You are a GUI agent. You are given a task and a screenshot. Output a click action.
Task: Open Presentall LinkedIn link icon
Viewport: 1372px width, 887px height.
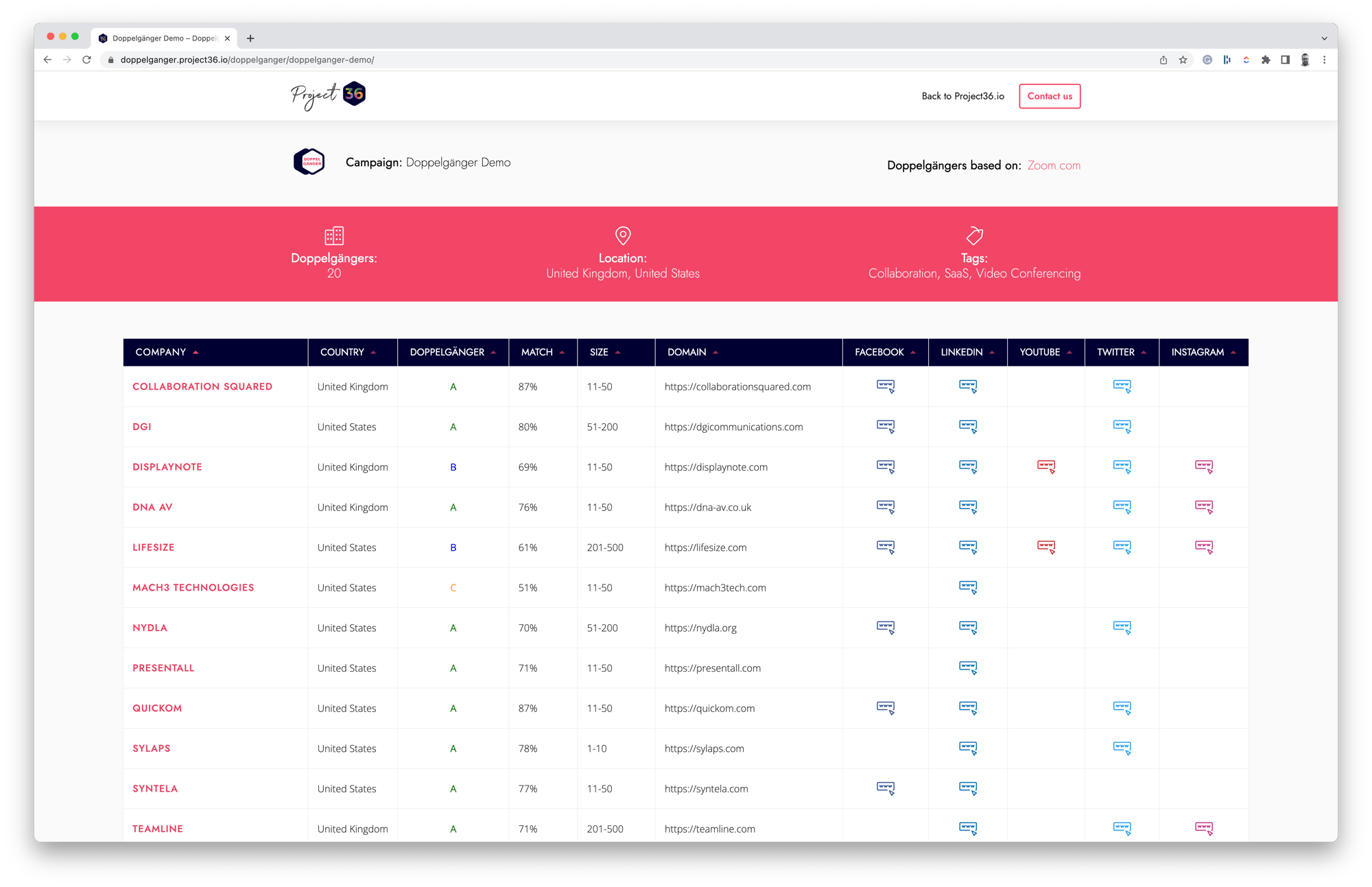[x=968, y=668]
